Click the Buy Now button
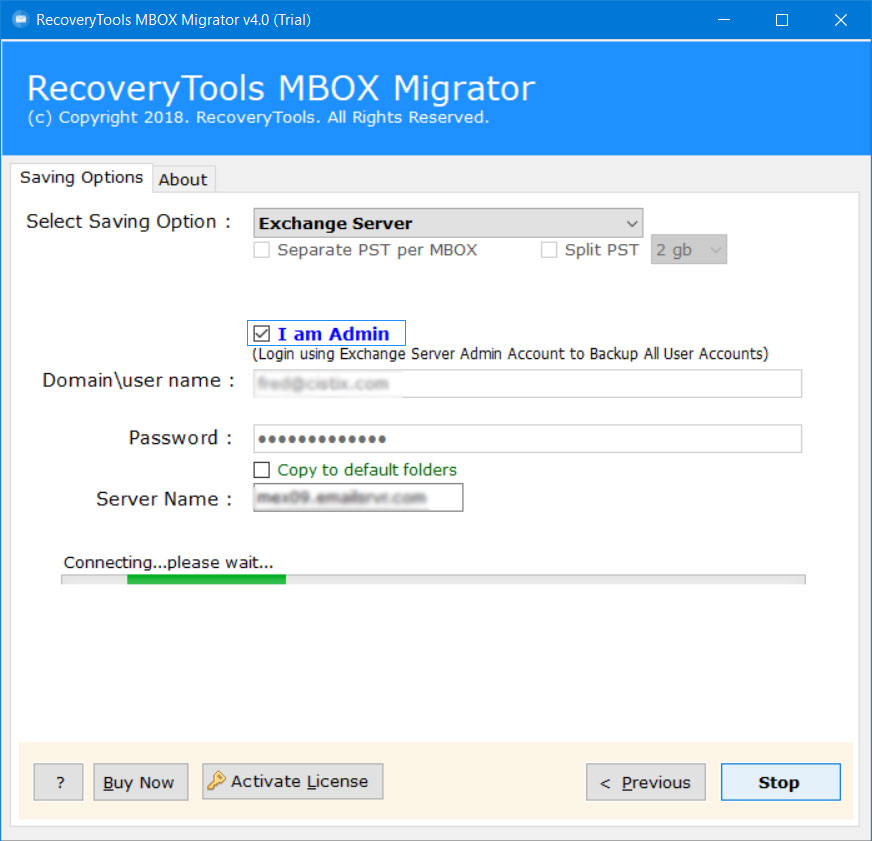This screenshot has height=841, width=872. pos(141,782)
